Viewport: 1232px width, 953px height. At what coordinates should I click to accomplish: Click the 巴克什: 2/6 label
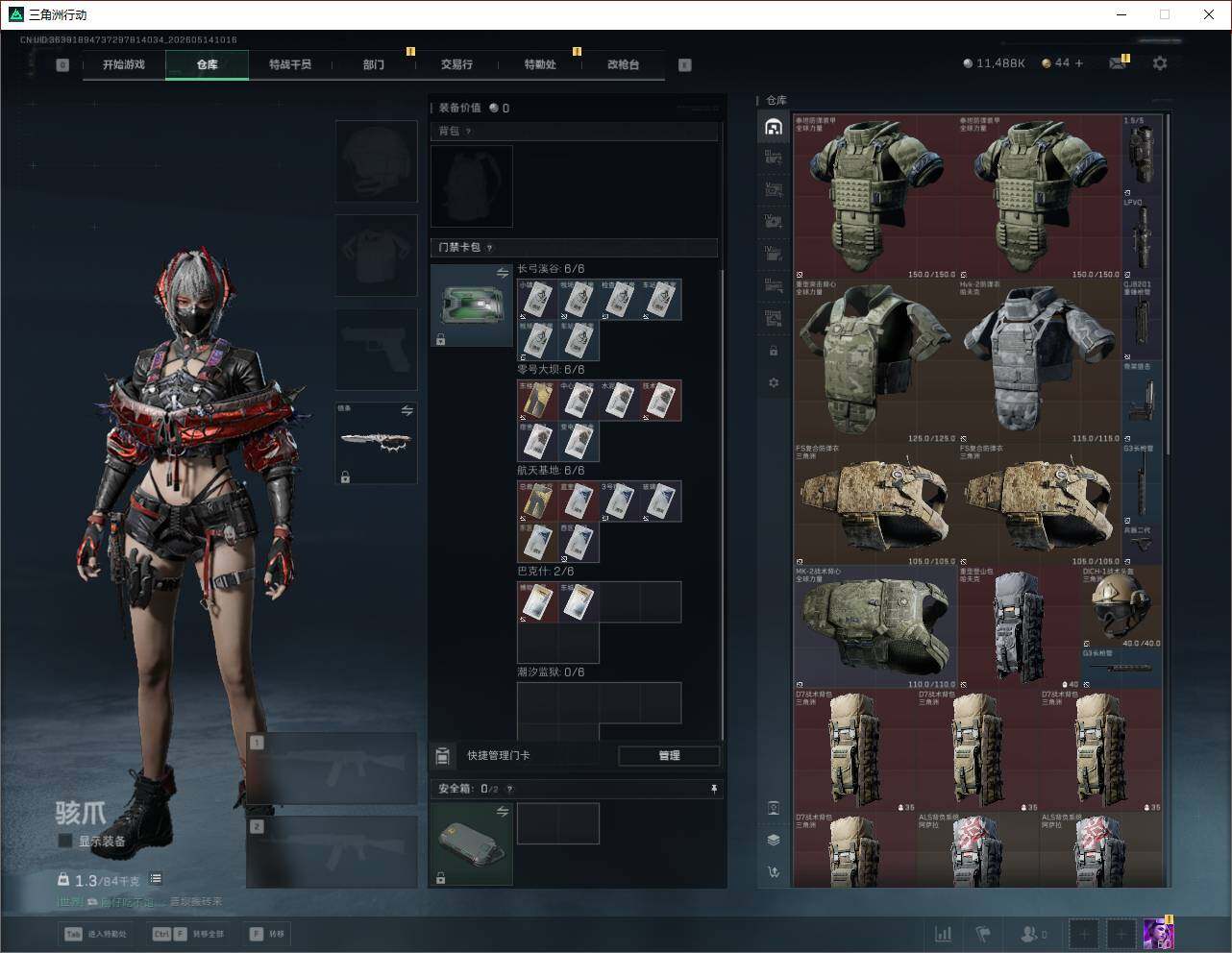545,572
